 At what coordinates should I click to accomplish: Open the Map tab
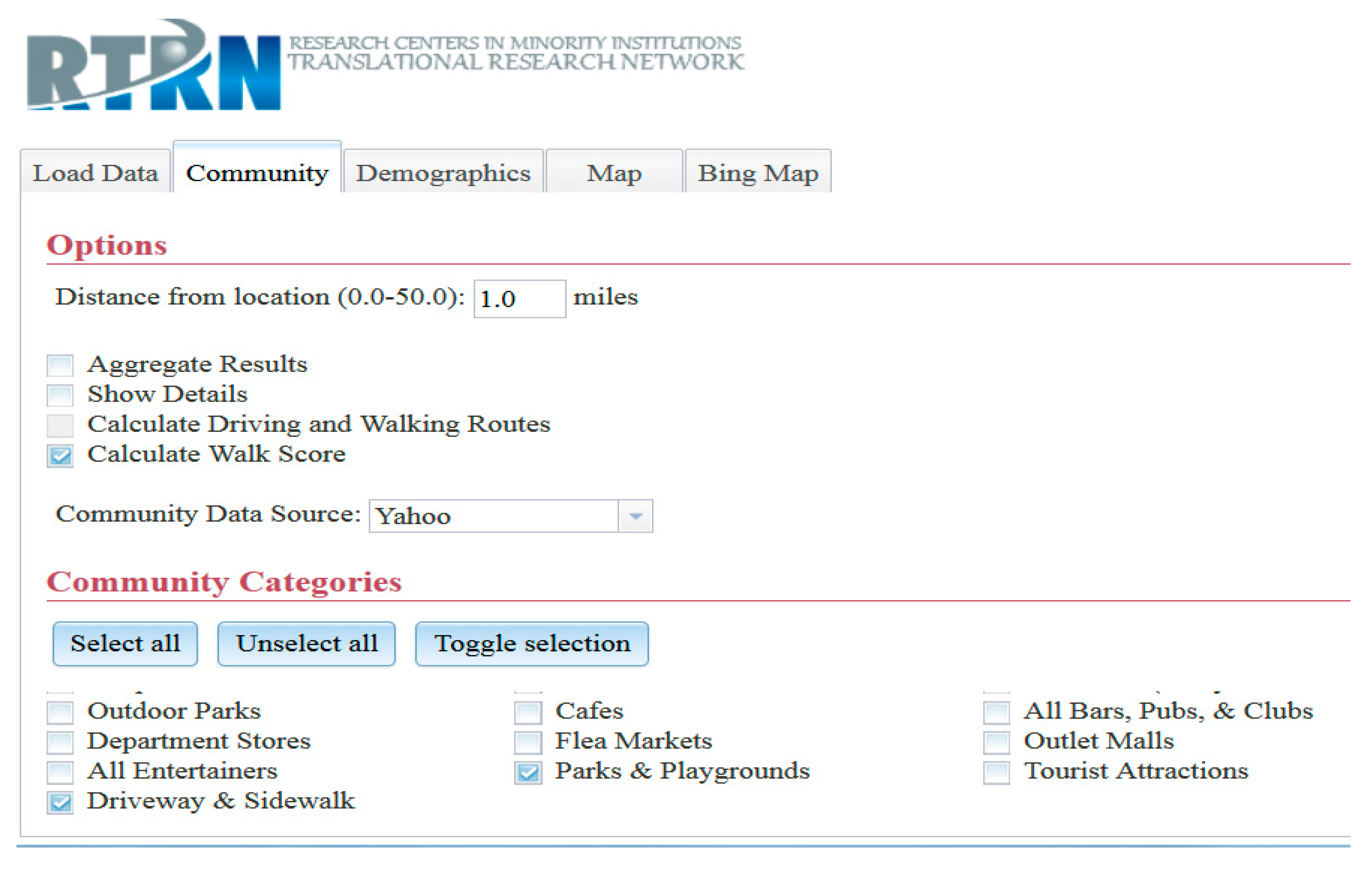tap(614, 173)
